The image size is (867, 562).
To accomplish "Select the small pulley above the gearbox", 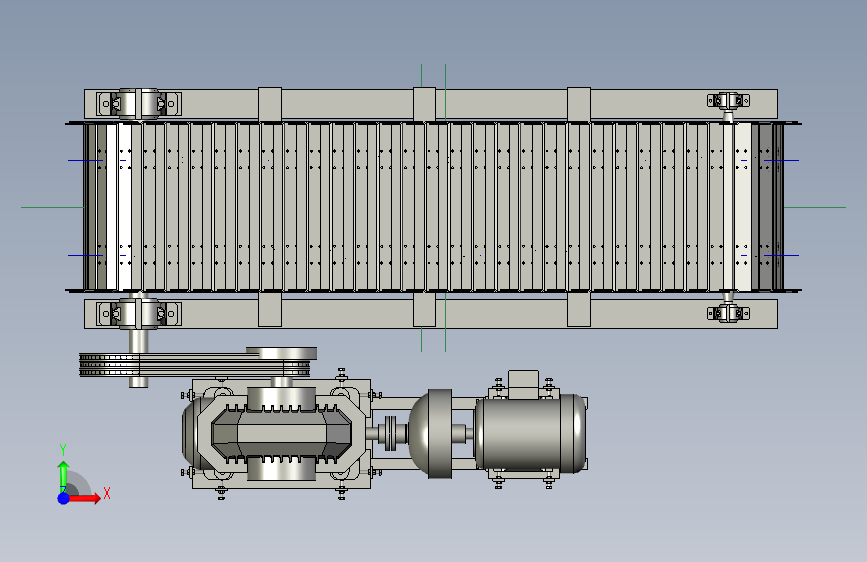I will [x=282, y=353].
